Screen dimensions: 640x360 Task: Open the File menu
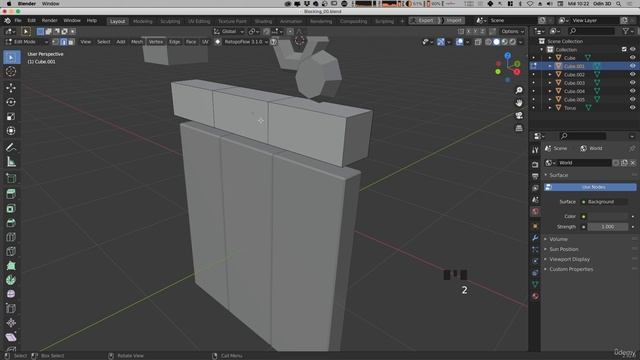(x=18, y=20)
